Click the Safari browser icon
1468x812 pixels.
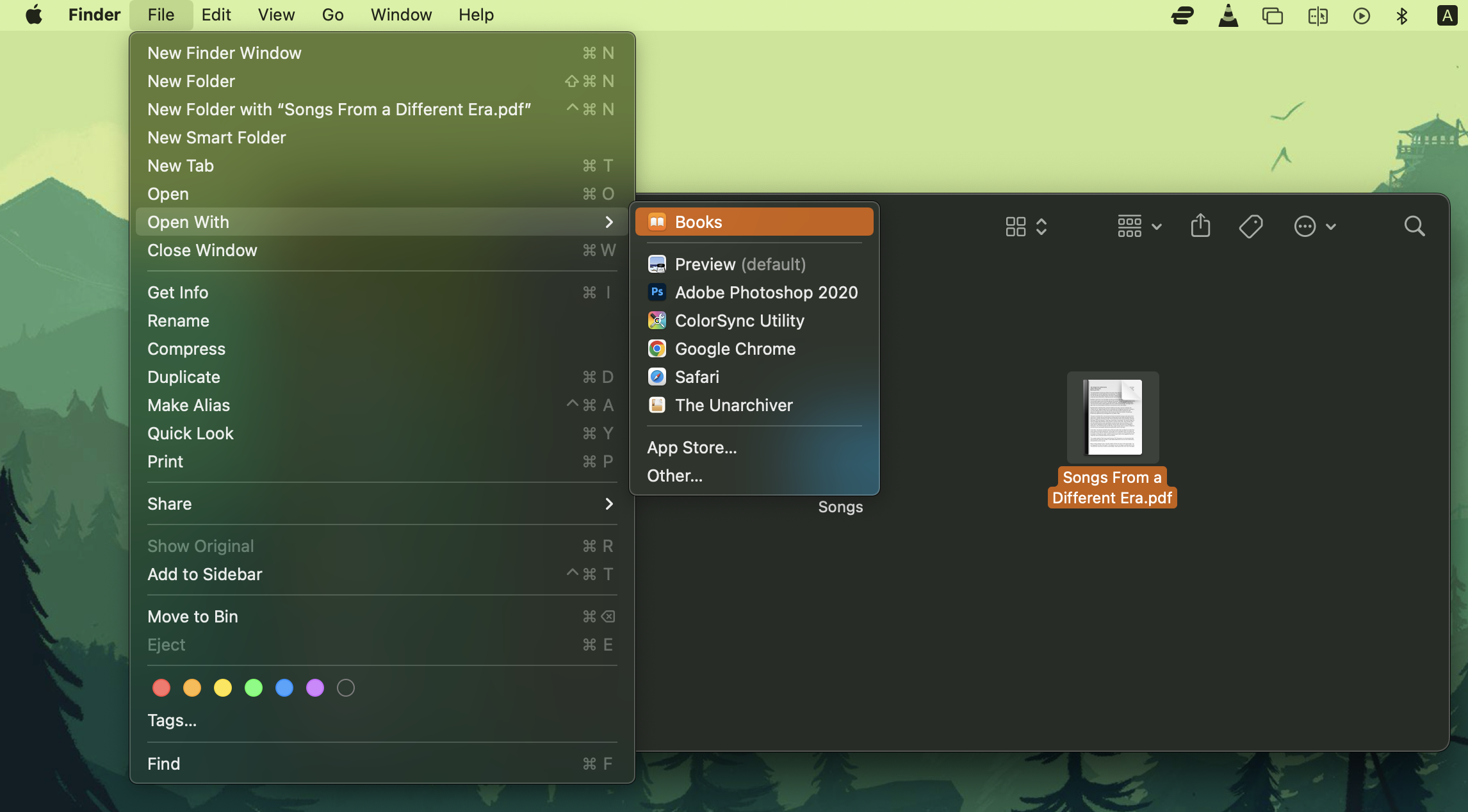tap(656, 378)
